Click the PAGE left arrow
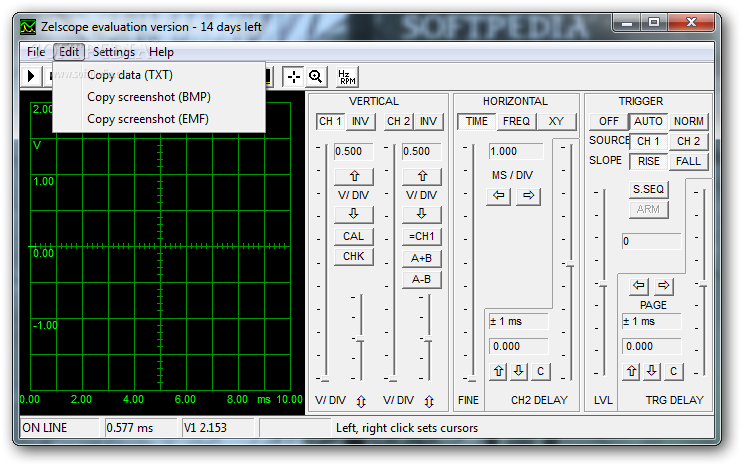742x466 pixels. click(x=639, y=285)
